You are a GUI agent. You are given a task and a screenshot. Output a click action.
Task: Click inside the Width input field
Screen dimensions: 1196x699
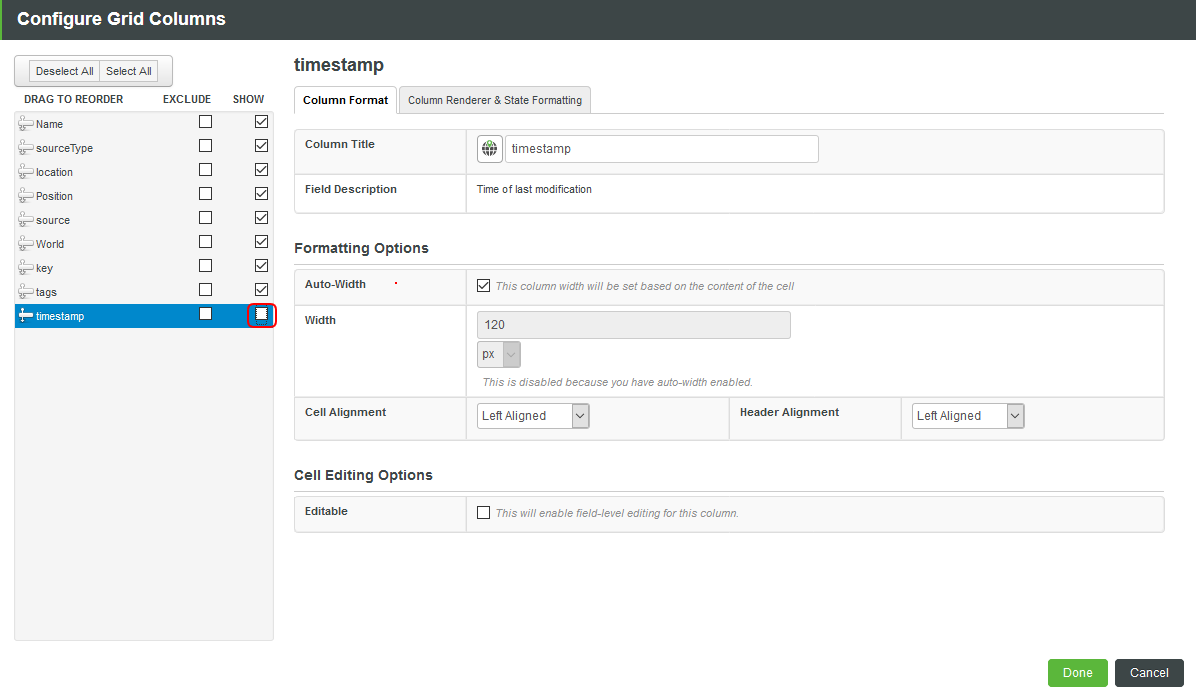(633, 324)
